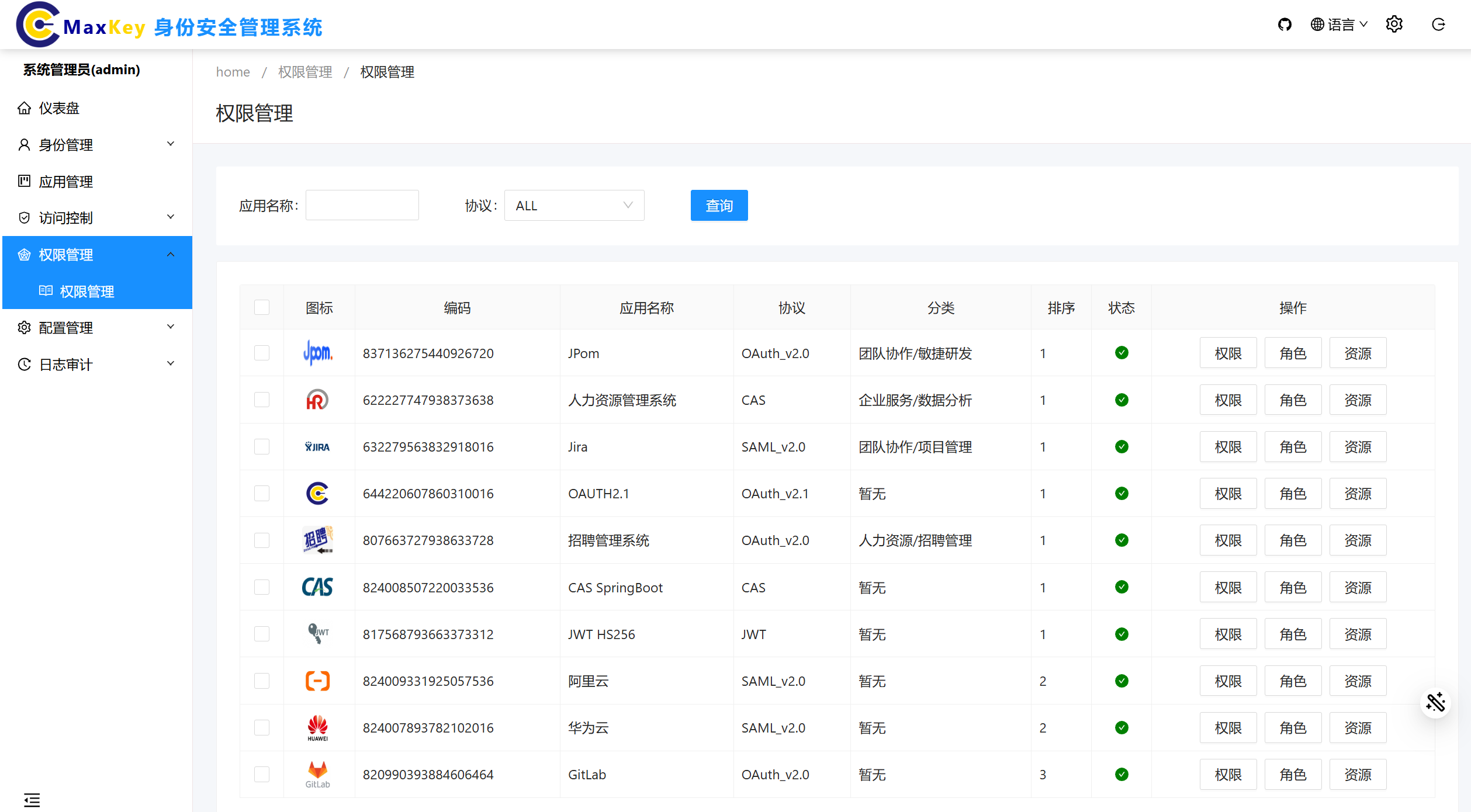Image resolution: width=1471 pixels, height=812 pixels.
Task: Focus the 应用名称 text input field
Action: pyautogui.click(x=362, y=206)
